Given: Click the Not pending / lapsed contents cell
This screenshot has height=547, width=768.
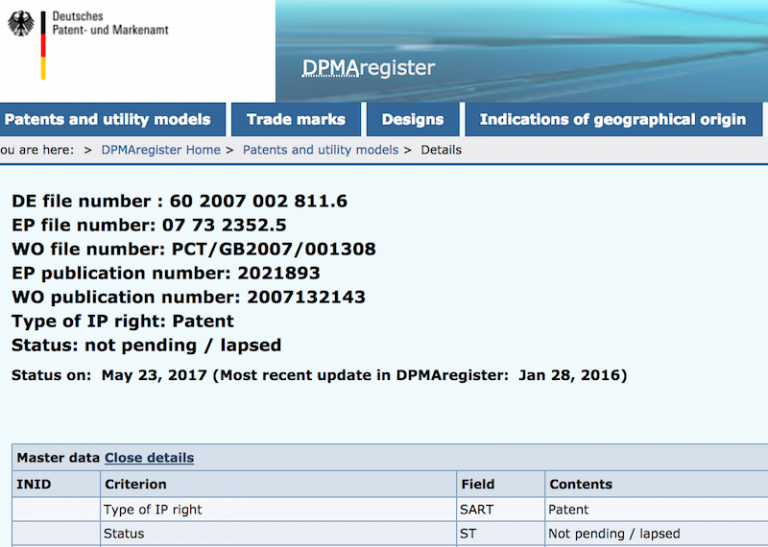Looking at the screenshot, I should point(656,534).
